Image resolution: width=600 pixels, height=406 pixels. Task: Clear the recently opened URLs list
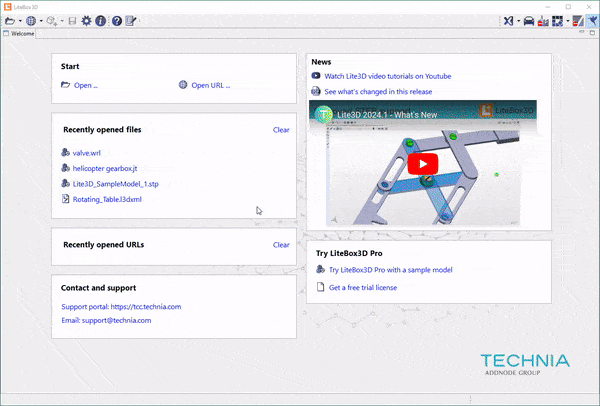click(x=281, y=245)
